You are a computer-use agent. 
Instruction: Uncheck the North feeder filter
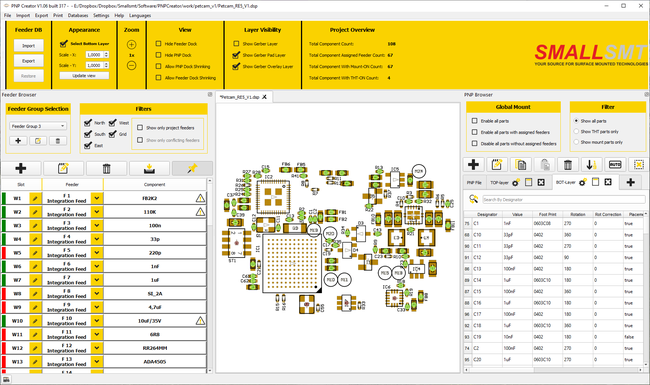(x=87, y=123)
